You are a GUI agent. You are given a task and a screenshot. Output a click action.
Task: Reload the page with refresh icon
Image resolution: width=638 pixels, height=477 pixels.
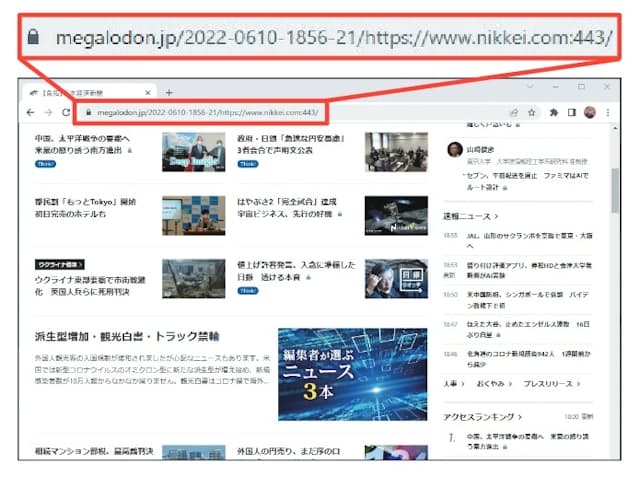(x=66, y=113)
